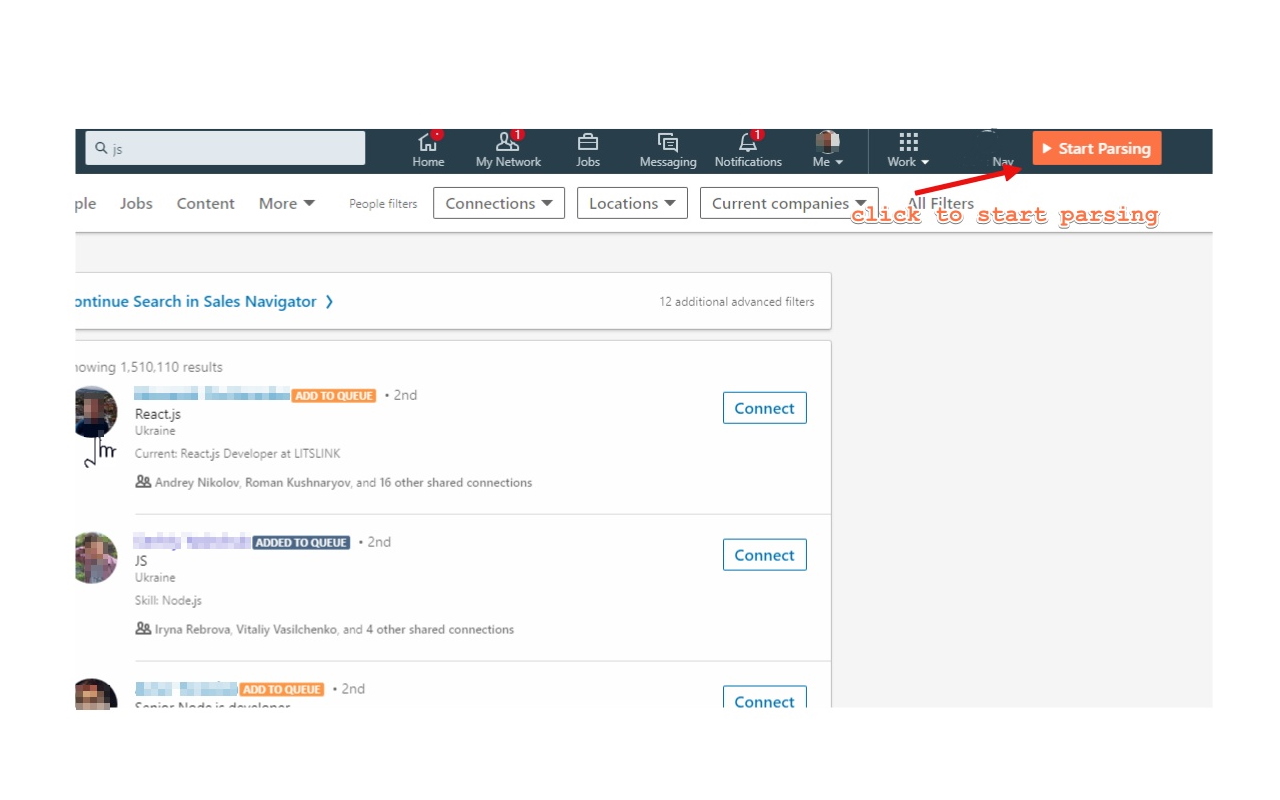Connect with the React.js developer
This screenshot has height=800, width=1280.
[765, 408]
